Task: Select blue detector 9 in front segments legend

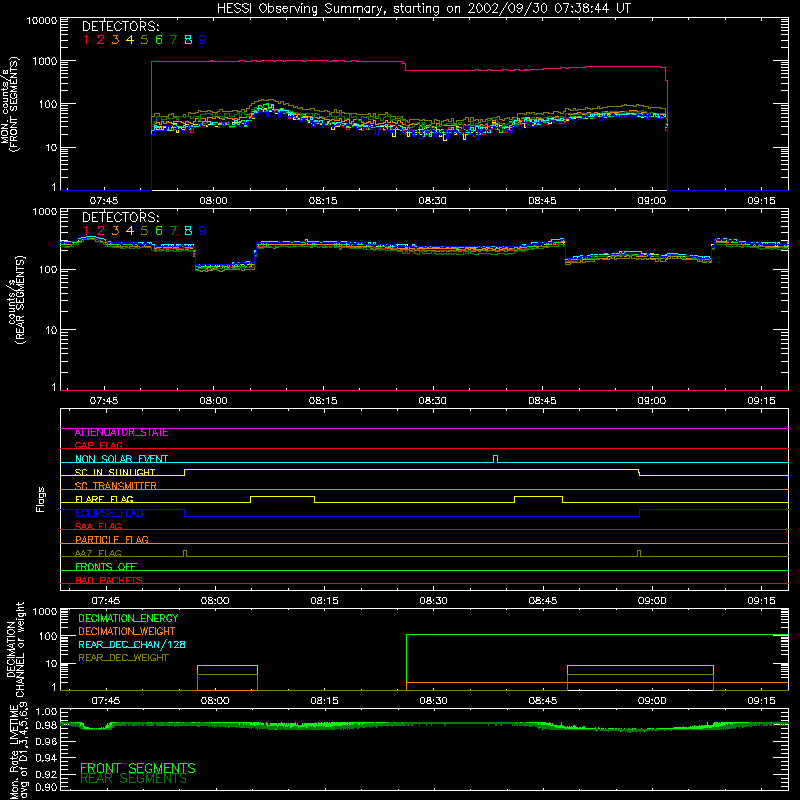Action: (x=203, y=40)
